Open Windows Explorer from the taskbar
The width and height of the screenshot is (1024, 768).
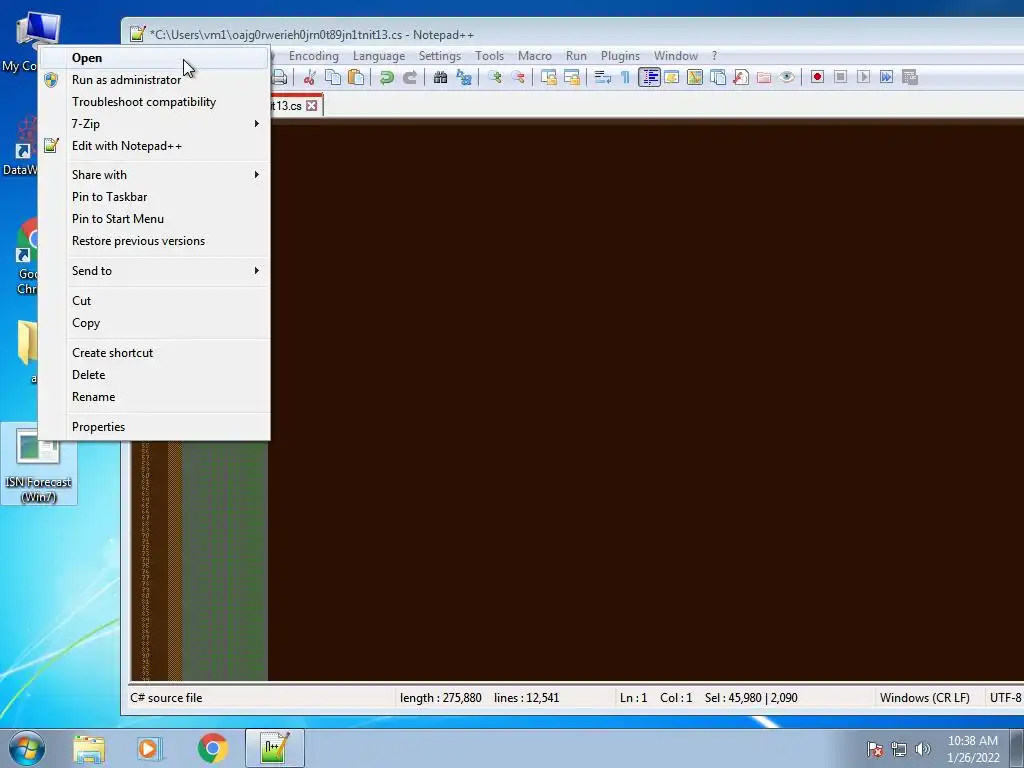[89, 749]
